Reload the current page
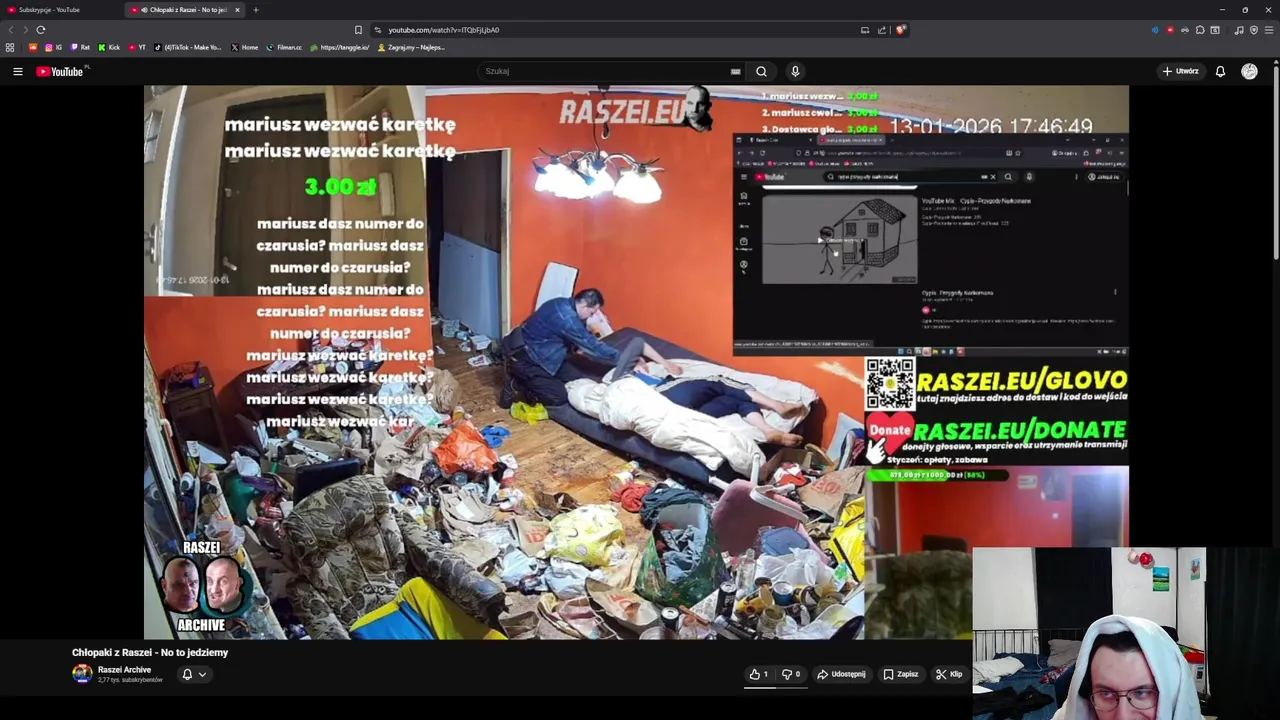This screenshot has height=720, width=1280. pyautogui.click(x=41, y=30)
